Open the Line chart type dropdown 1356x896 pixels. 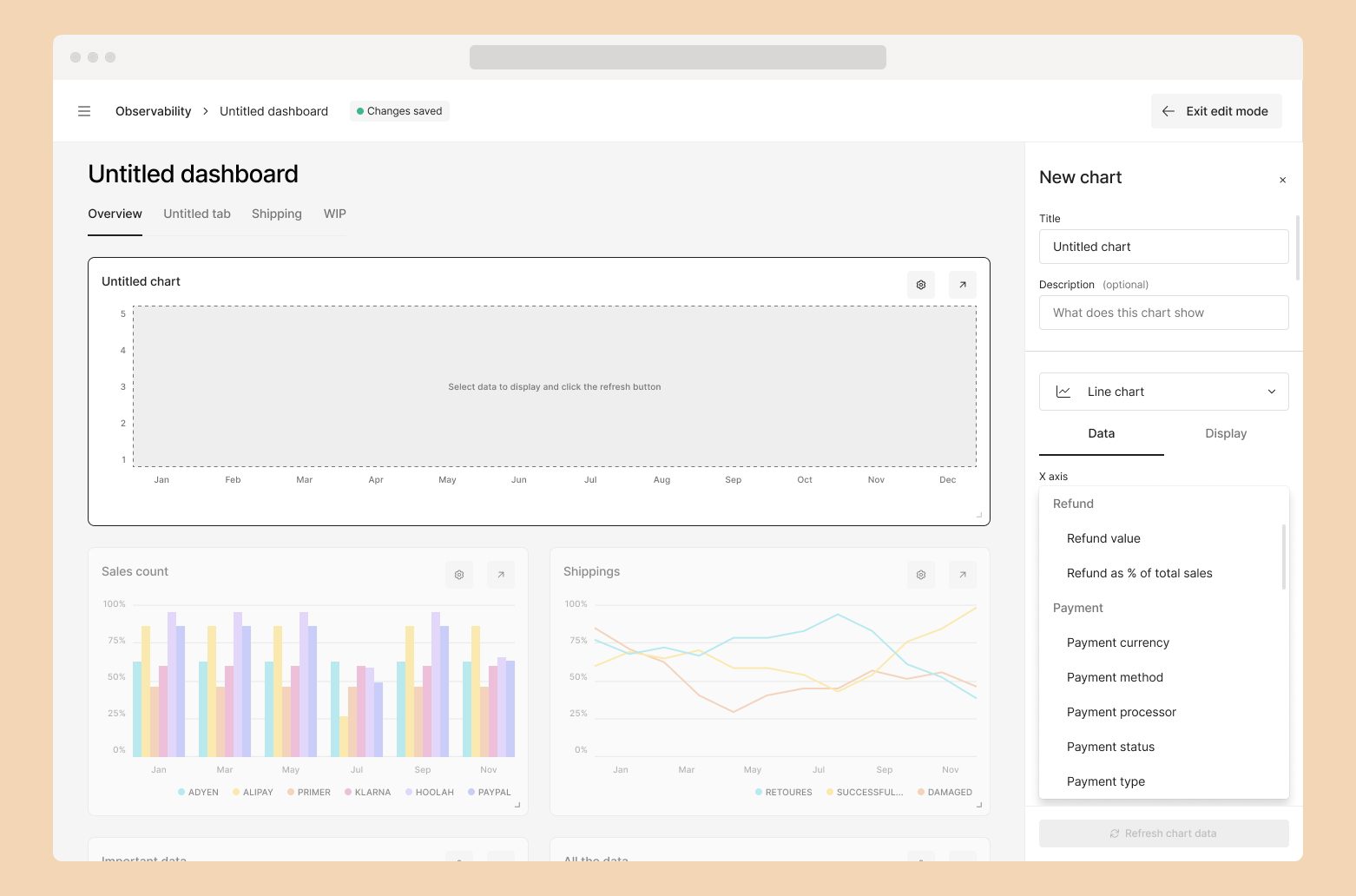pos(1163,392)
